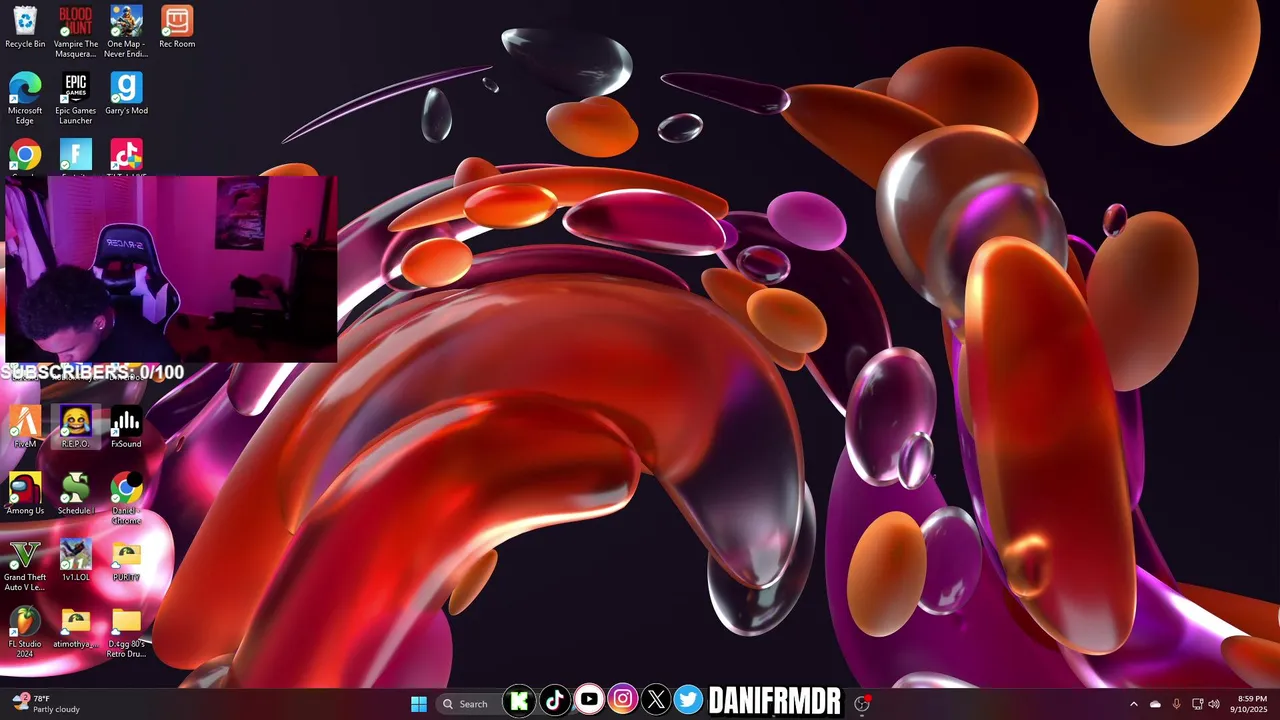This screenshot has width=1280, height=720.
Task: Open the OneDrive cloud tray icon
Action: tap(1155, 704)
